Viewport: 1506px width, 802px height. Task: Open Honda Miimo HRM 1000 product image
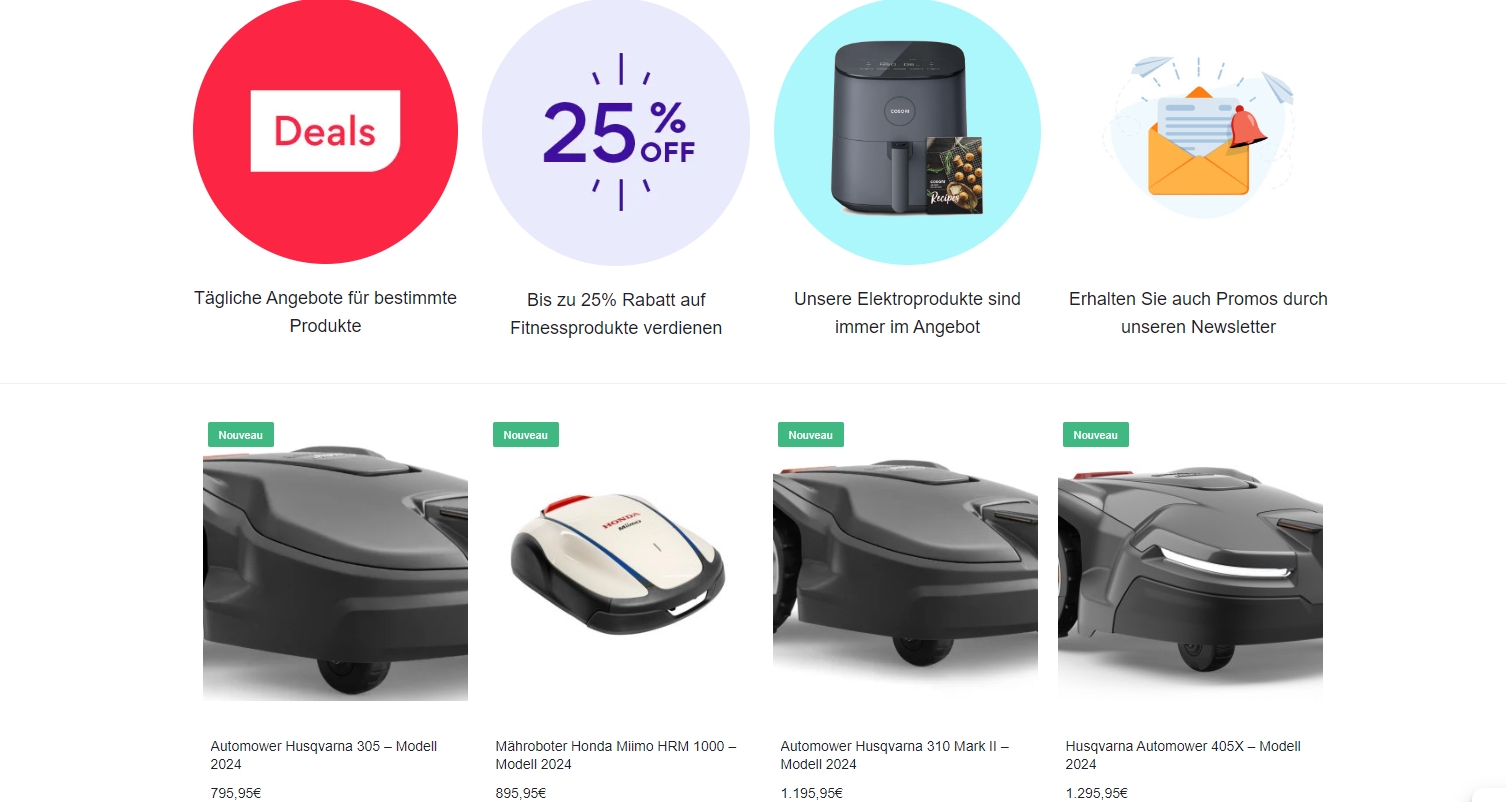[620, 568]
